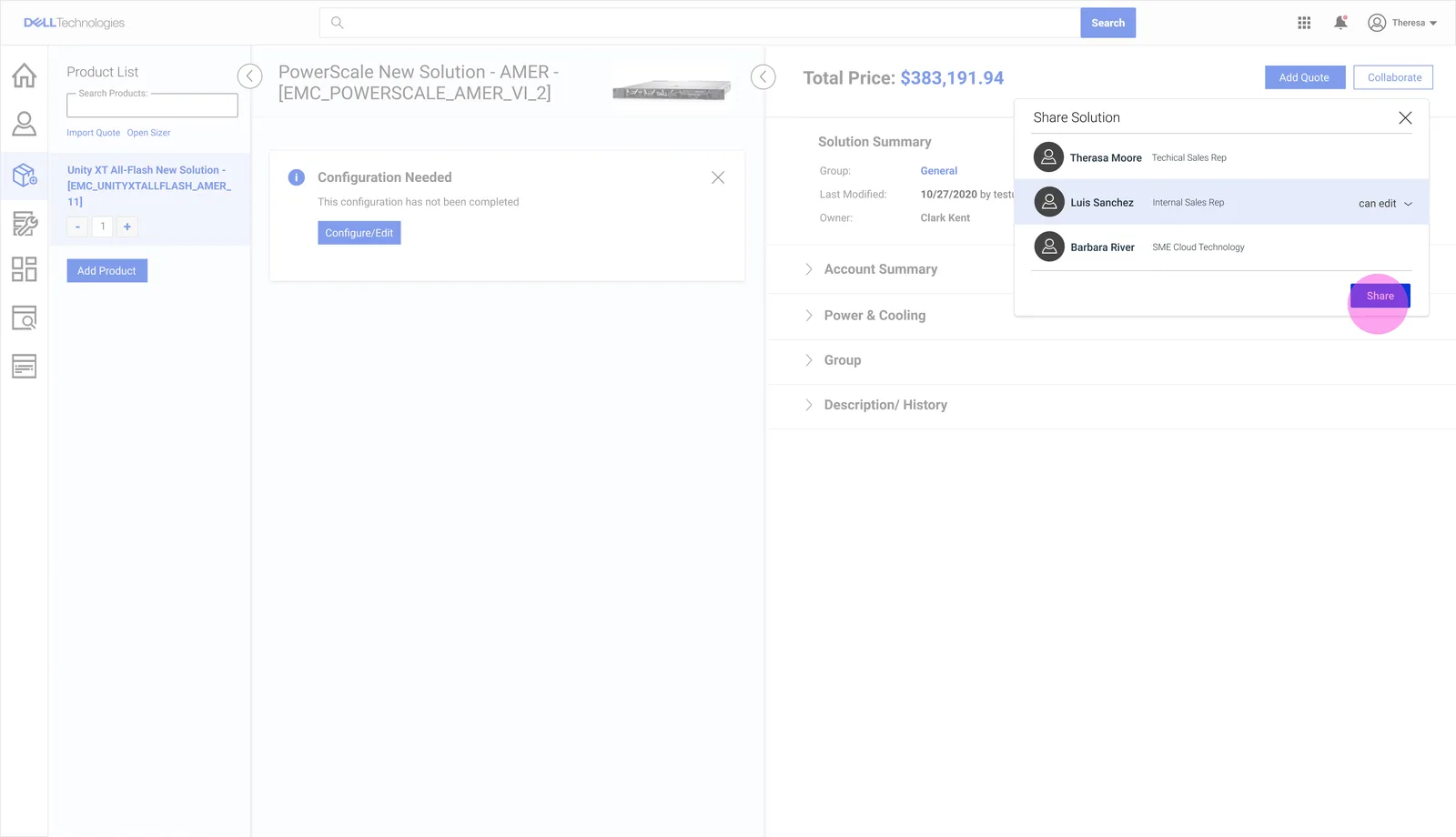Open the edit document sidebar icon
The image size is (1456, 837).
(25, 223)
